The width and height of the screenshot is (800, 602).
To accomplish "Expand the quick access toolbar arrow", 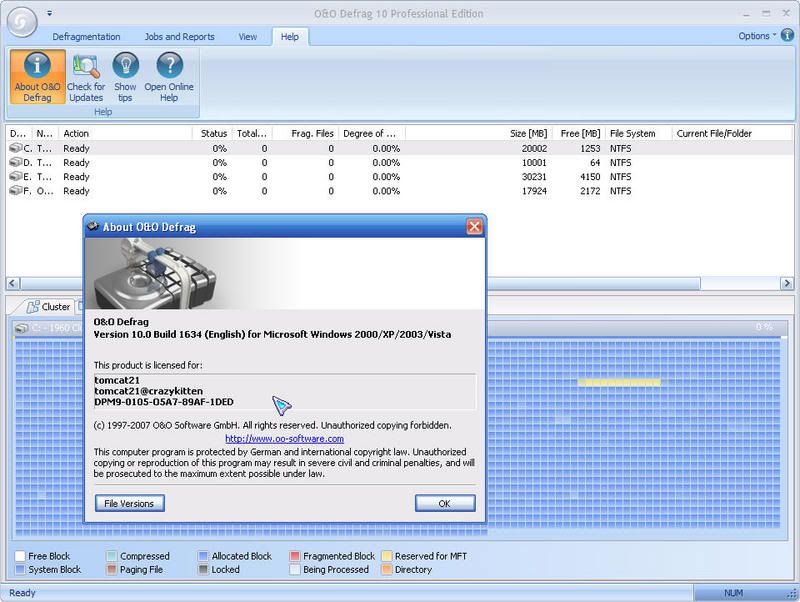I will 50,14.
